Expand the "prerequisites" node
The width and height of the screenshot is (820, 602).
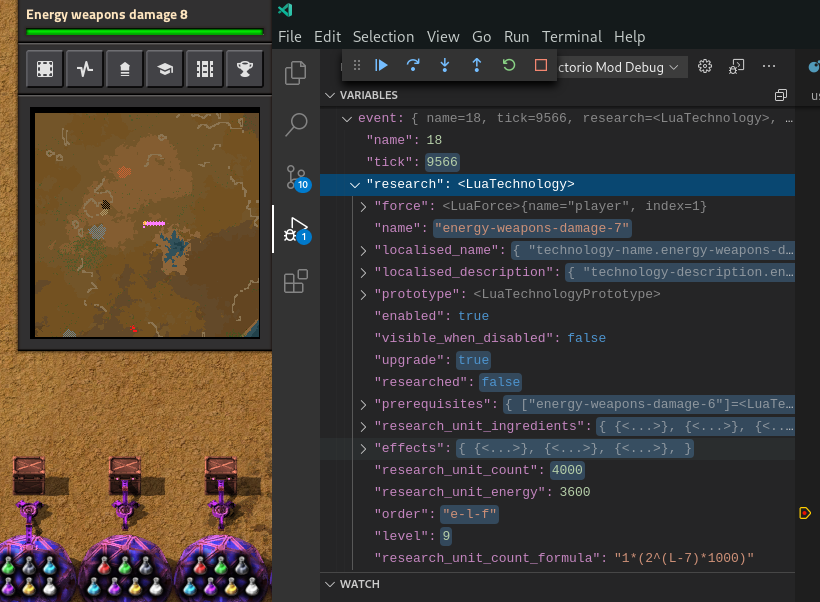(x=363, y=404)
